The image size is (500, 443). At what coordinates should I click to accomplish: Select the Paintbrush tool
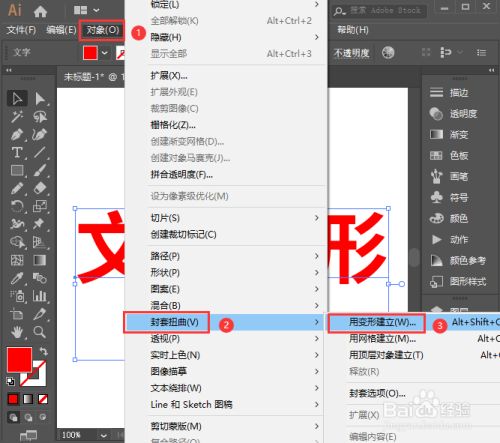[x=40, y=170]
